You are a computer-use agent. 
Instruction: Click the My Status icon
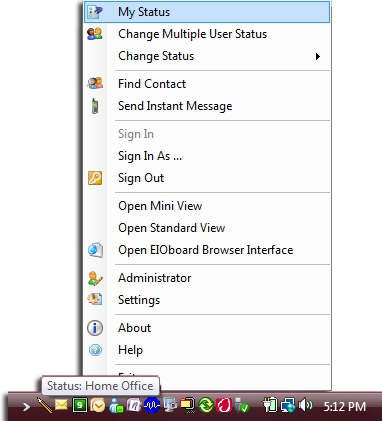pos(95,12)
